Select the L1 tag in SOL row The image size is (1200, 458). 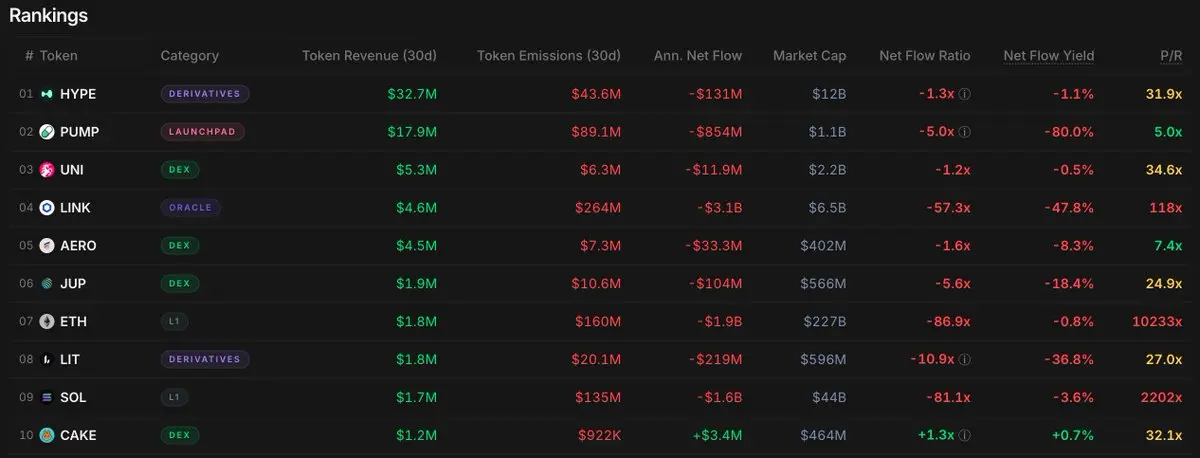pyautogui.click(x=176, y=398)
